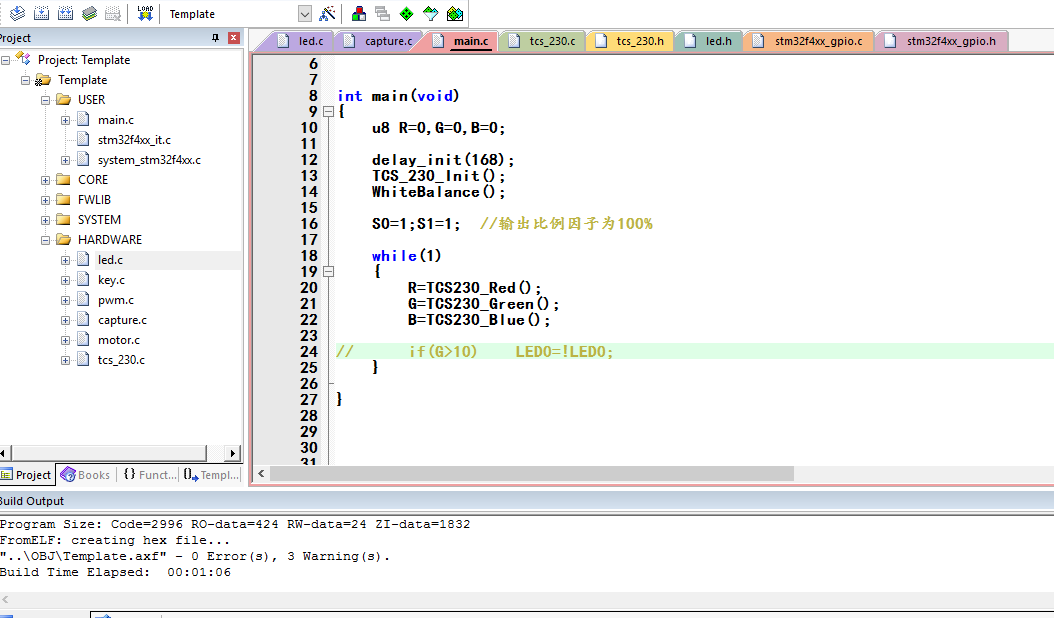Collapse main function fold marker at line 9
Screen dimensions: 1054x618
(x=328, y=112)
